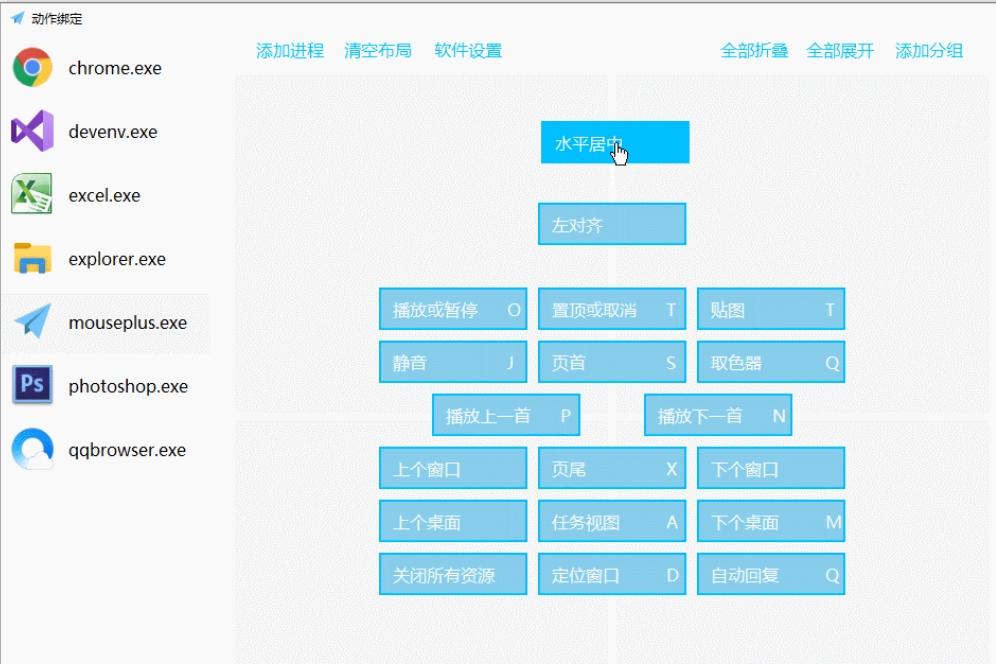This screenshot has height=664, width=996.
Task: Select photoshop.exe process name
Action: point(128,386)
